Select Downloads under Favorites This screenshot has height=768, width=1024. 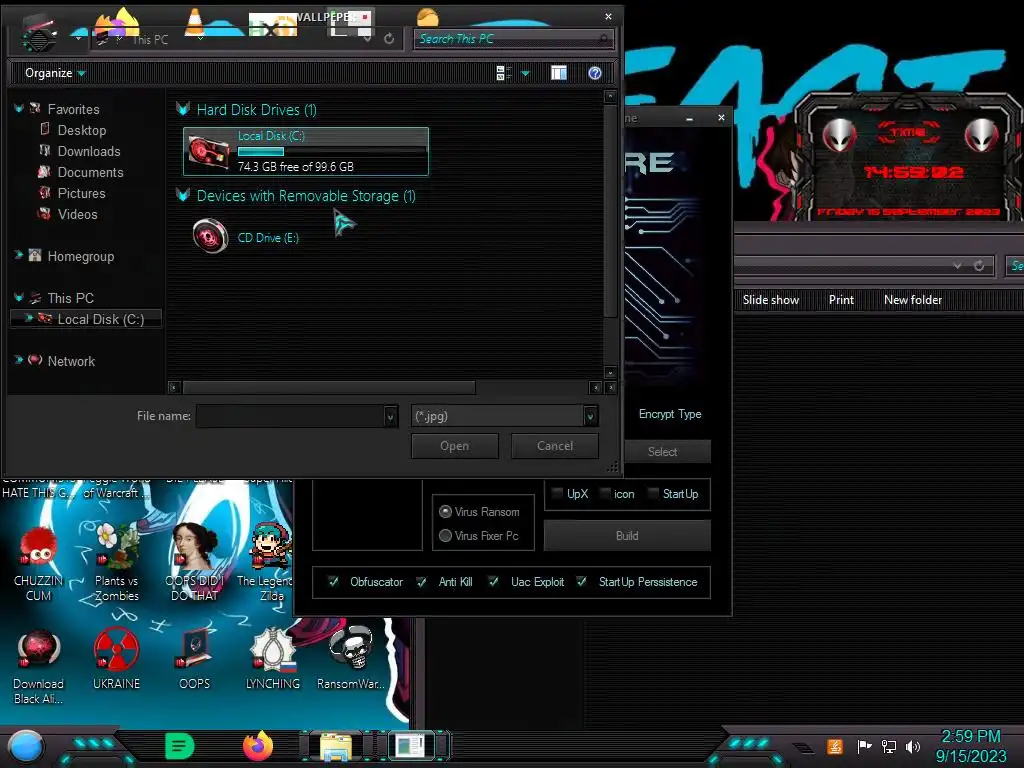[x=89, y=152]
